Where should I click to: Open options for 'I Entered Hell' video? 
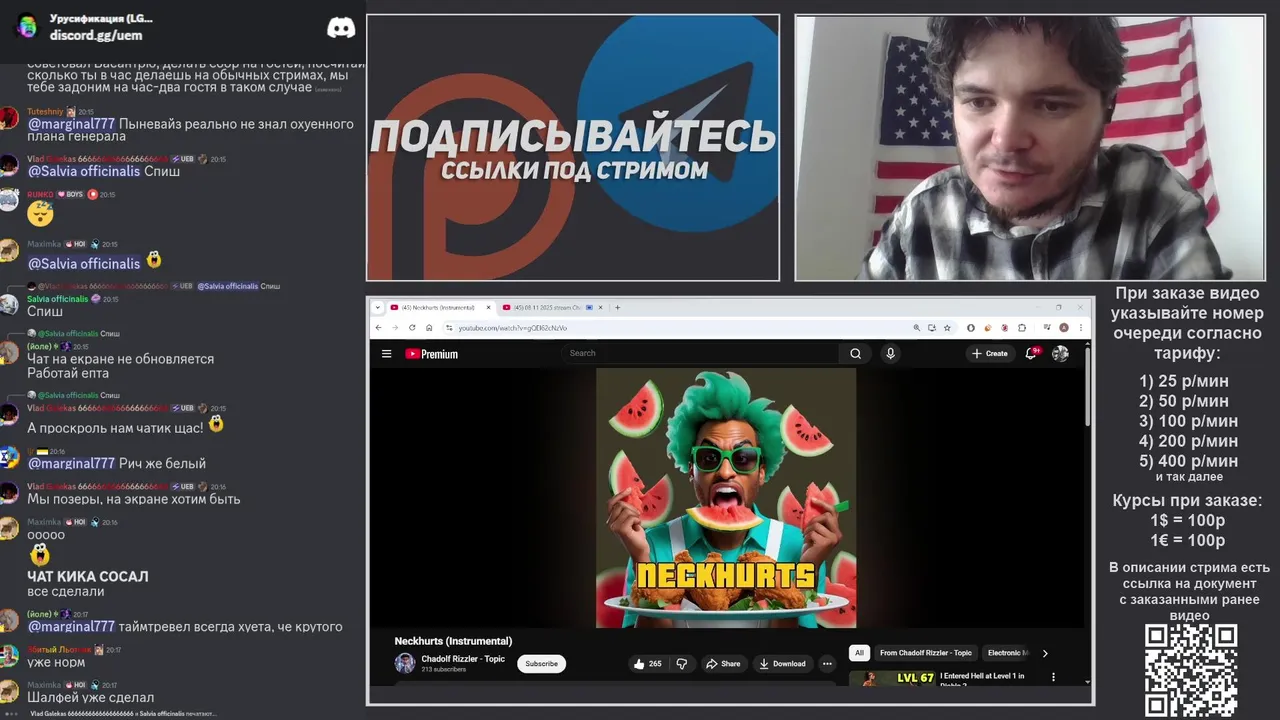(x=1053, y=677)
